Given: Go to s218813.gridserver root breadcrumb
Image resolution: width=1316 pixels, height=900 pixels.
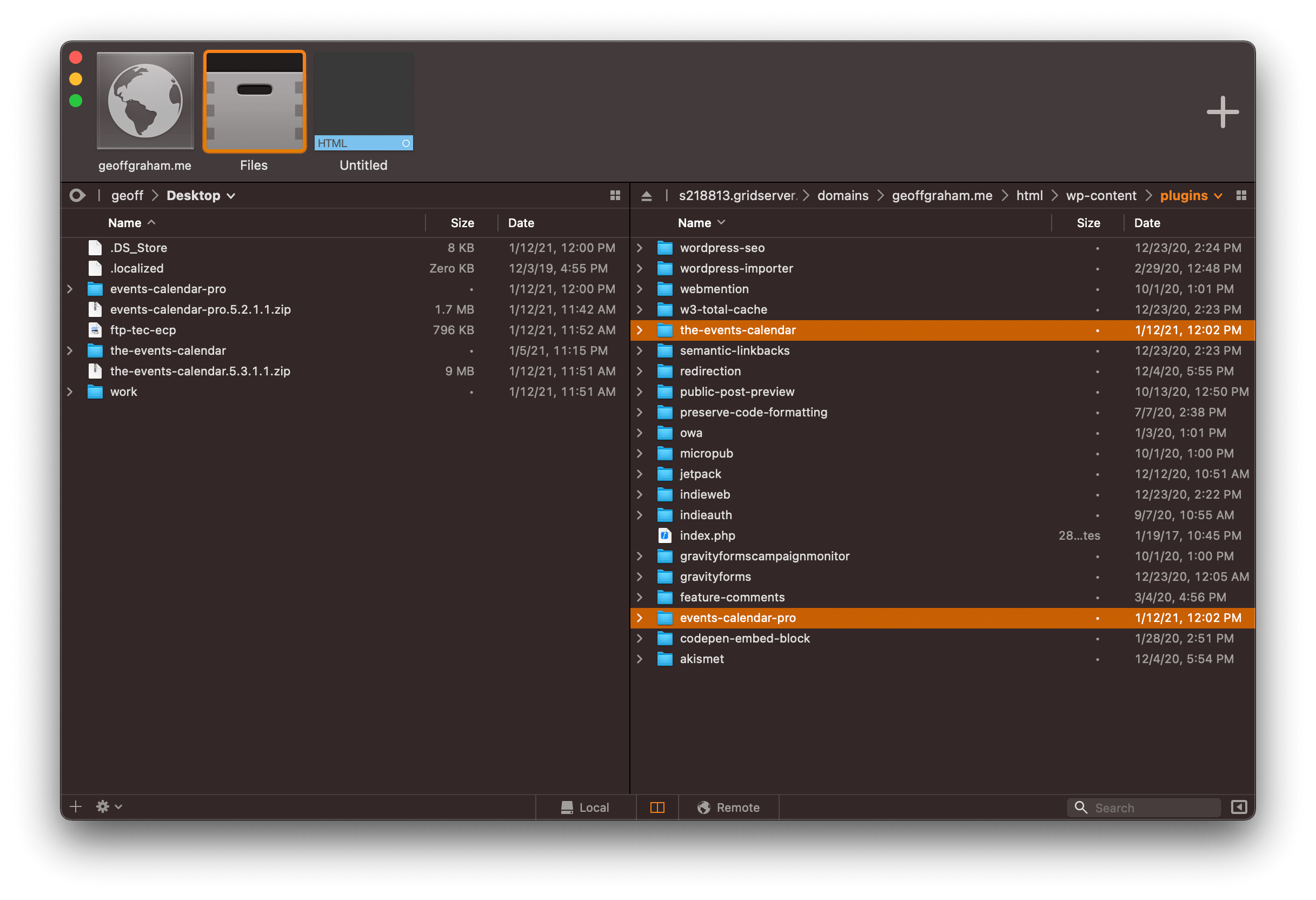Looking at the screenshot, I should [738, 195].
